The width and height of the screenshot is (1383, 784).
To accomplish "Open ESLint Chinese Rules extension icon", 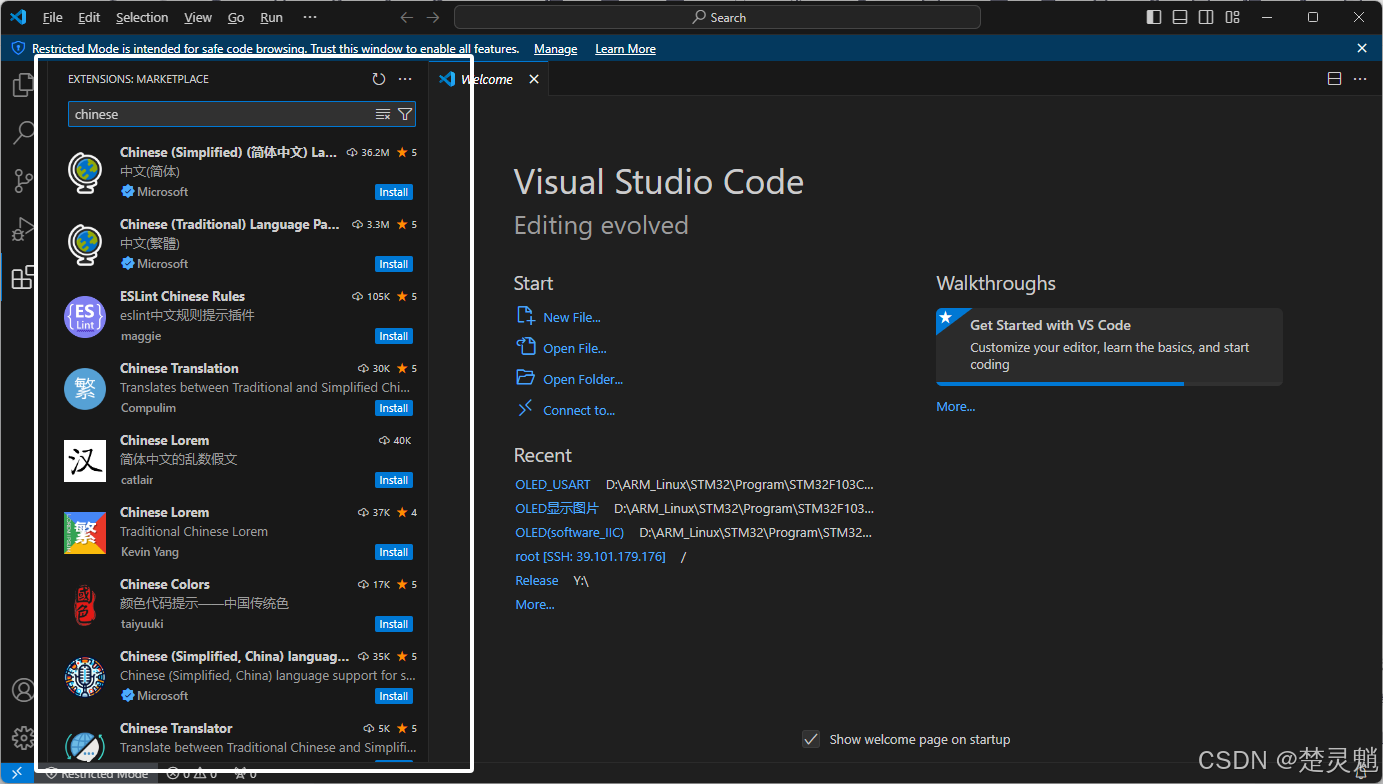I will point(85,316).
